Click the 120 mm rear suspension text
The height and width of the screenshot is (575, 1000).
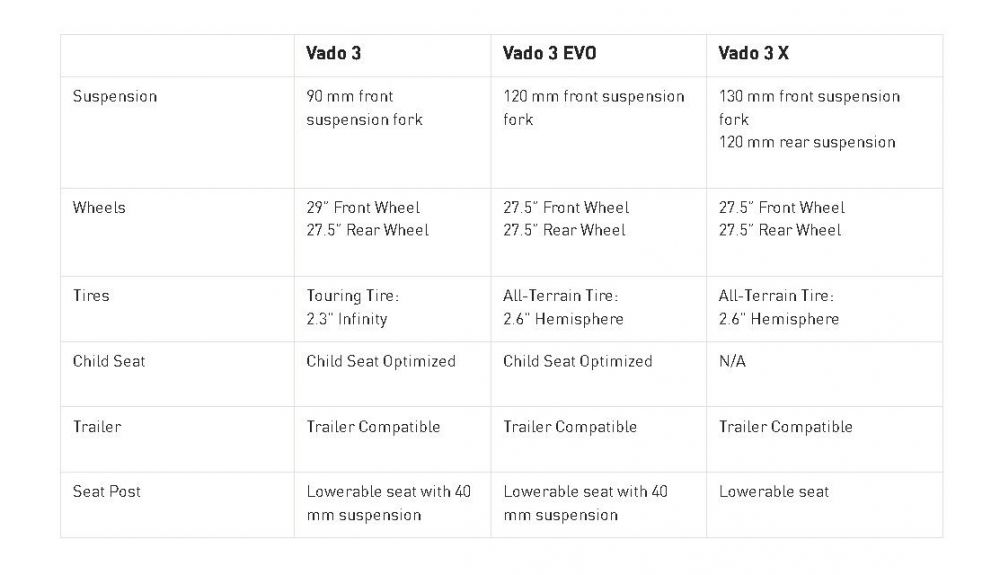pyautogui.click(x=807, y=142)
